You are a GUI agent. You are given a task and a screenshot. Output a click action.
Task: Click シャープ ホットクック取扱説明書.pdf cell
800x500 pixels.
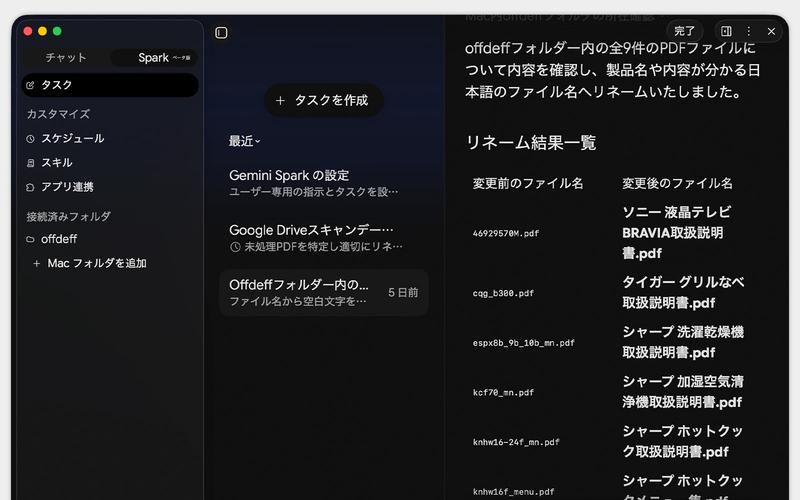pos(683,441)
